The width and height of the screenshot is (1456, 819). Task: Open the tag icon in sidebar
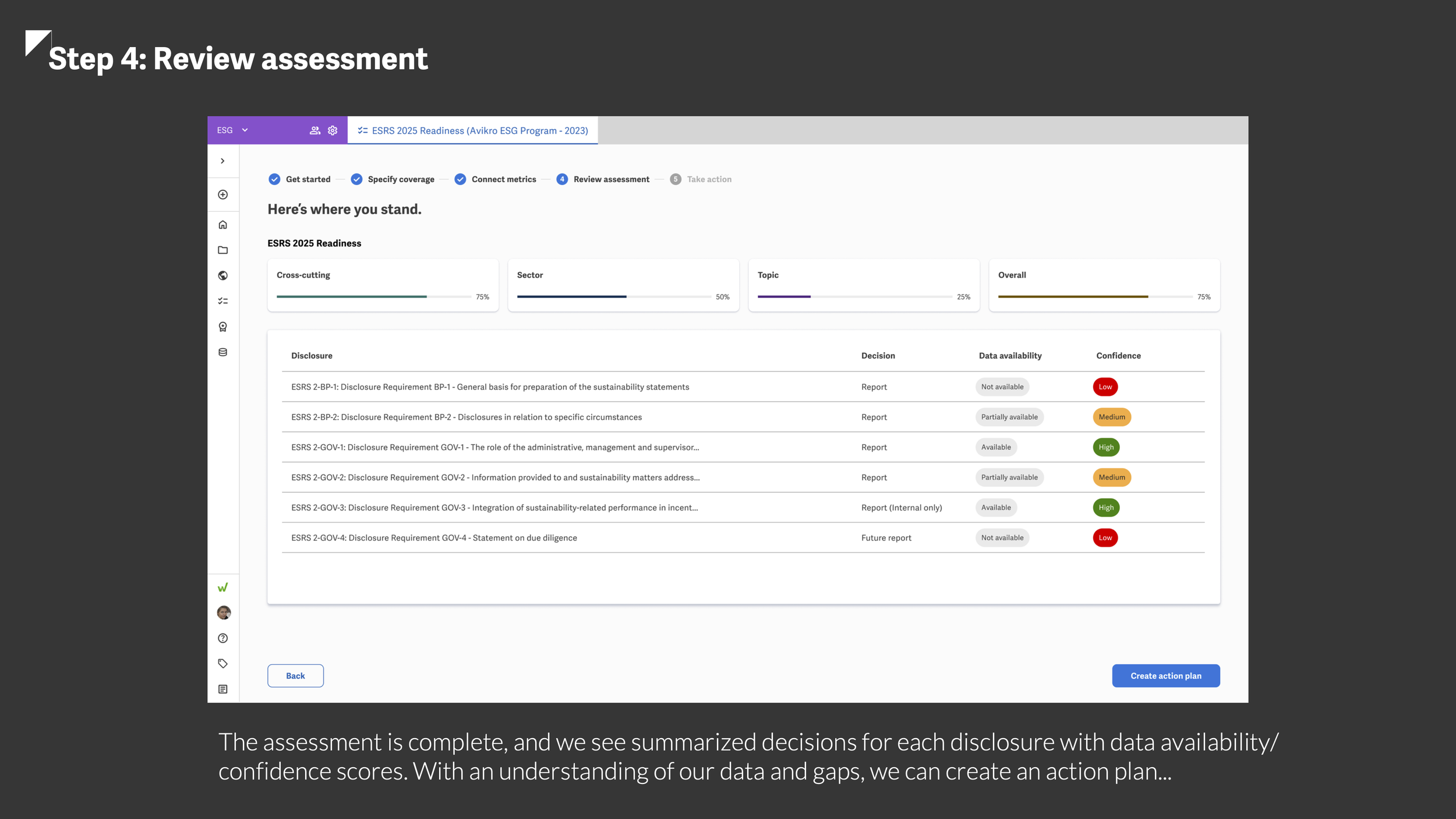coord(222,664)
